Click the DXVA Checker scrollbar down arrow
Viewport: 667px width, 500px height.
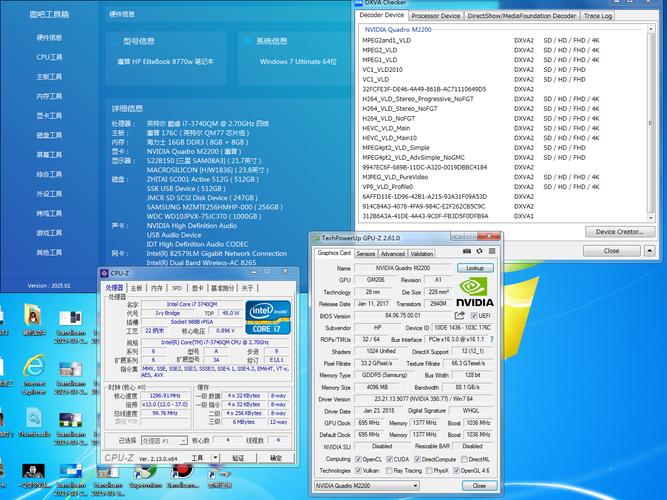(651, 217)
